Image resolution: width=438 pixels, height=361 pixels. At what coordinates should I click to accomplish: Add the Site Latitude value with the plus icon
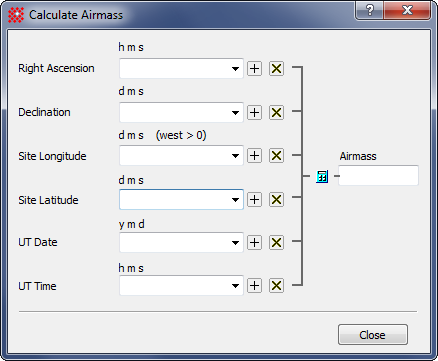click(x=254, y=200)
